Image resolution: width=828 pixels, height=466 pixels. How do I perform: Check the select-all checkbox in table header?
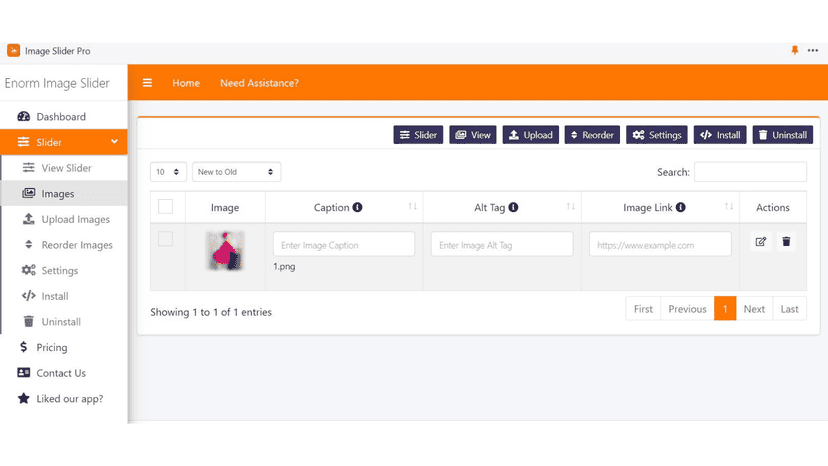[165, 207]
